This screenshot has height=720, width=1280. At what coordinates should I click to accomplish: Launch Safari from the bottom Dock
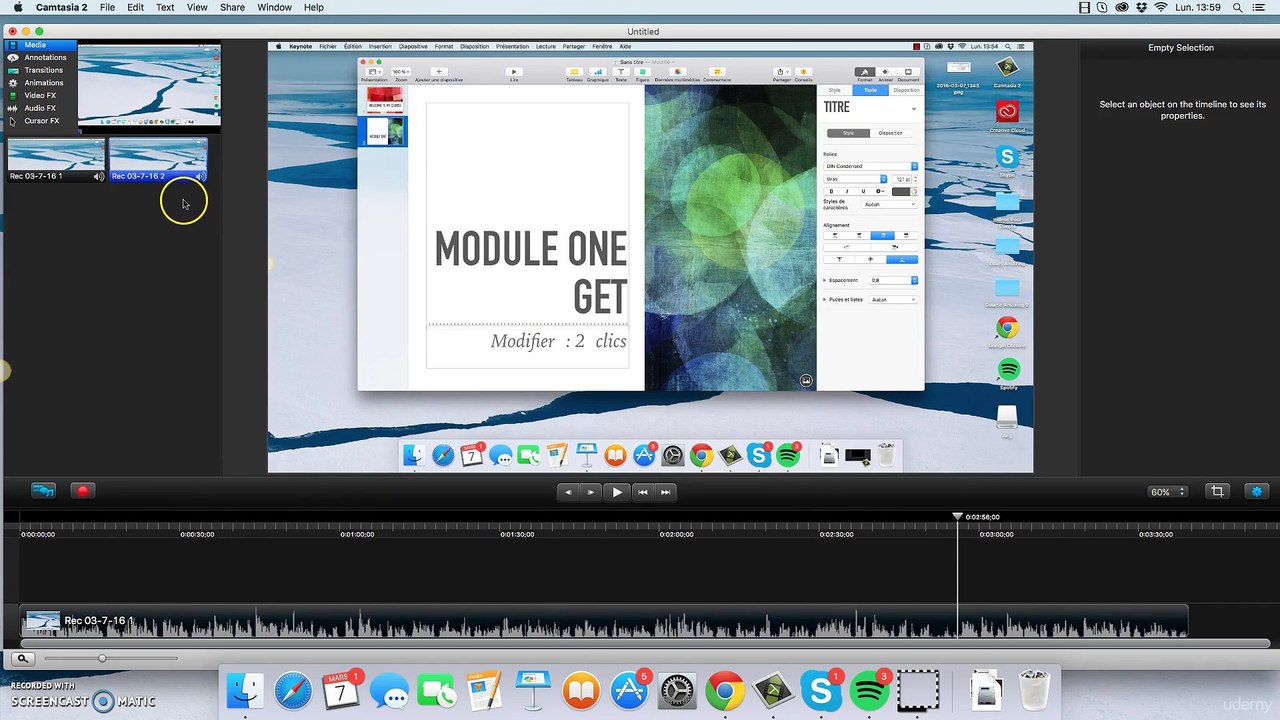[293, 691]
